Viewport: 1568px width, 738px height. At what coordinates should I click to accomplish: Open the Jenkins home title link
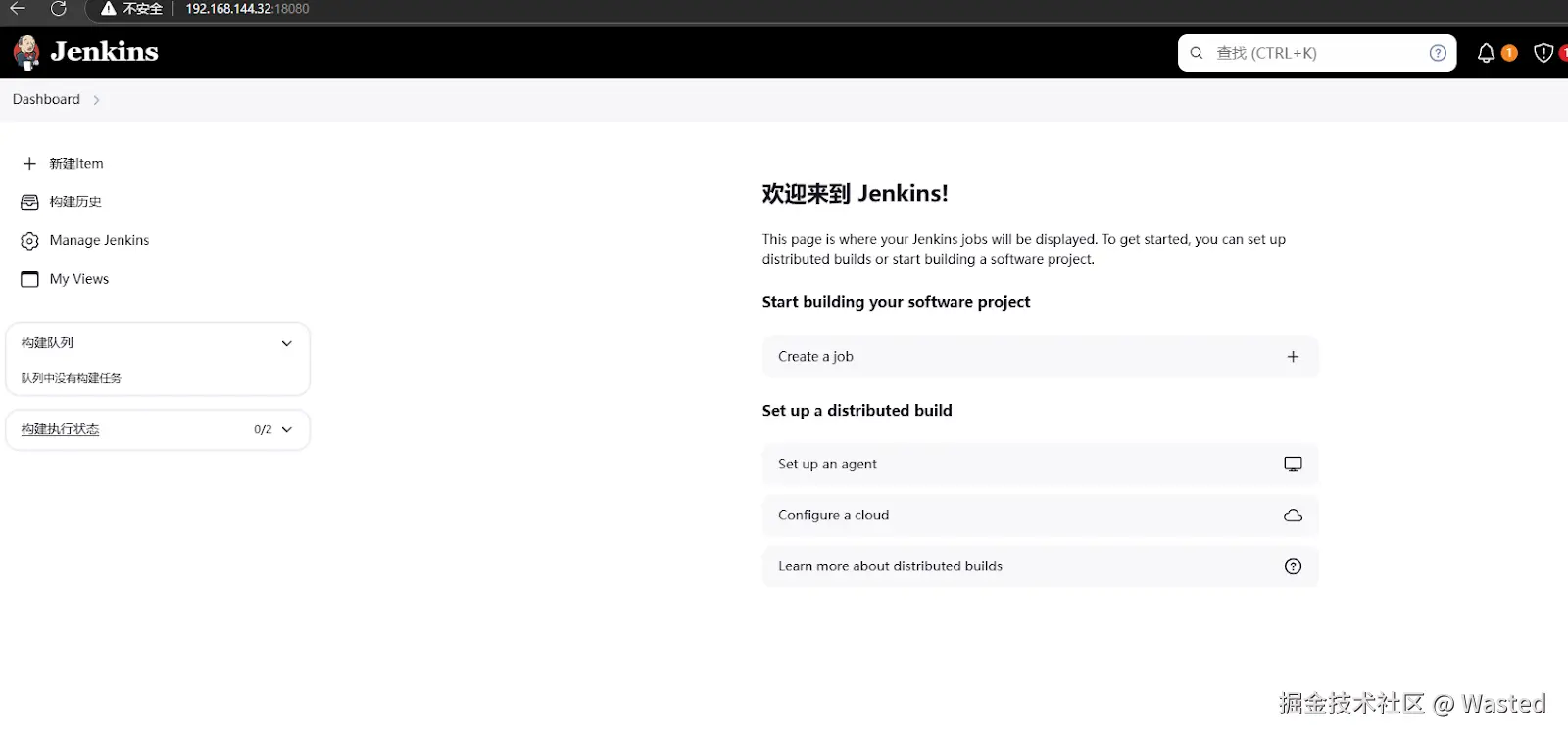(x=104, y=51)
